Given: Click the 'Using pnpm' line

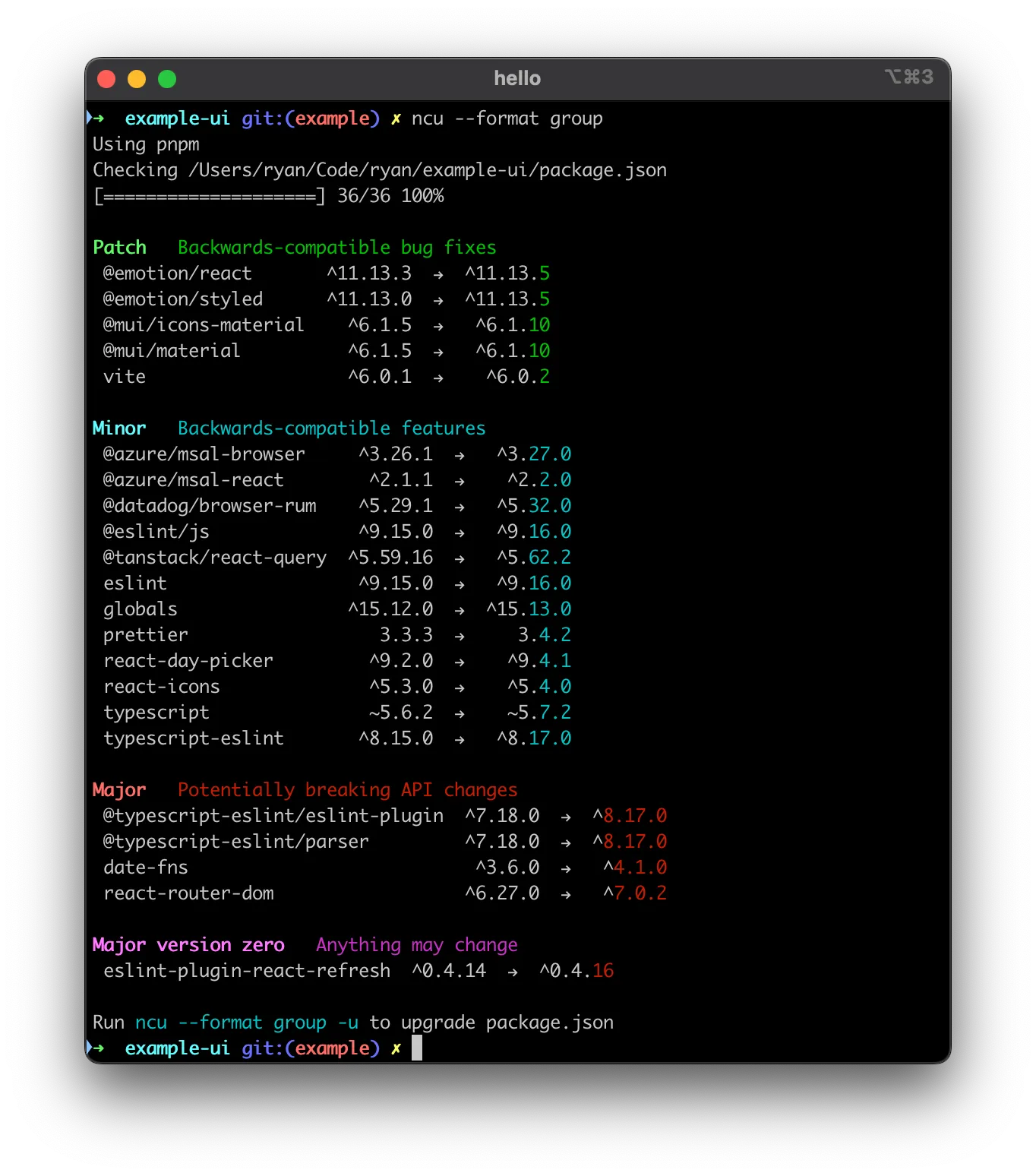Looking at the screenshot, I should [146, 145].
